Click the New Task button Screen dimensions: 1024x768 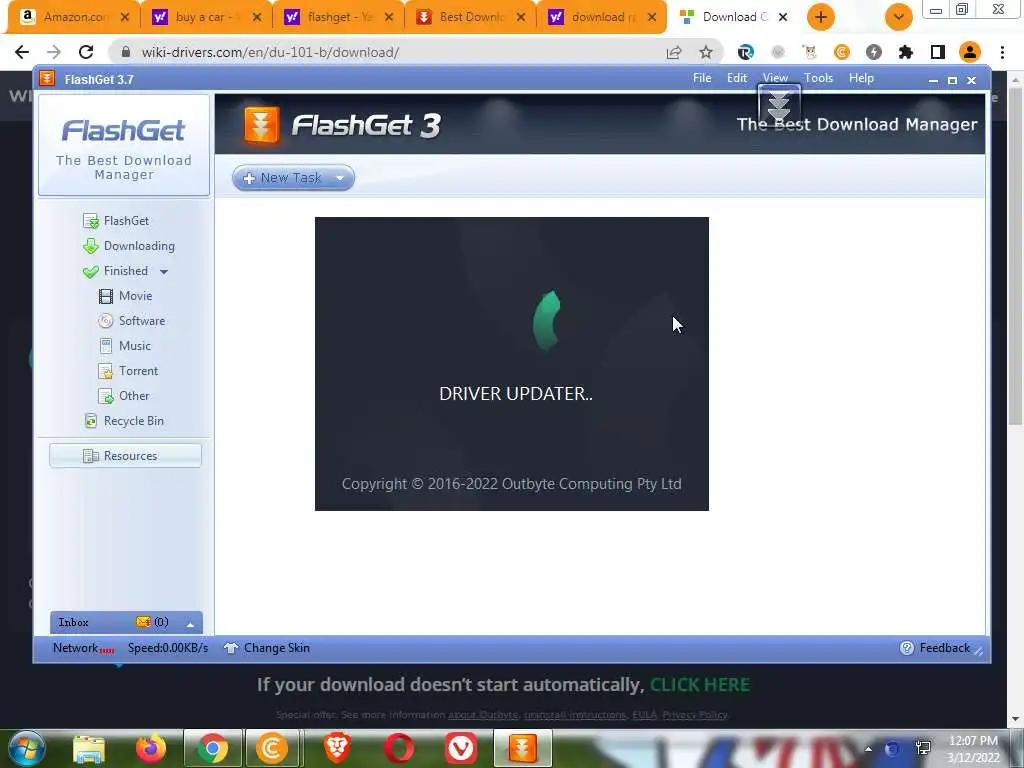(293, 178)
